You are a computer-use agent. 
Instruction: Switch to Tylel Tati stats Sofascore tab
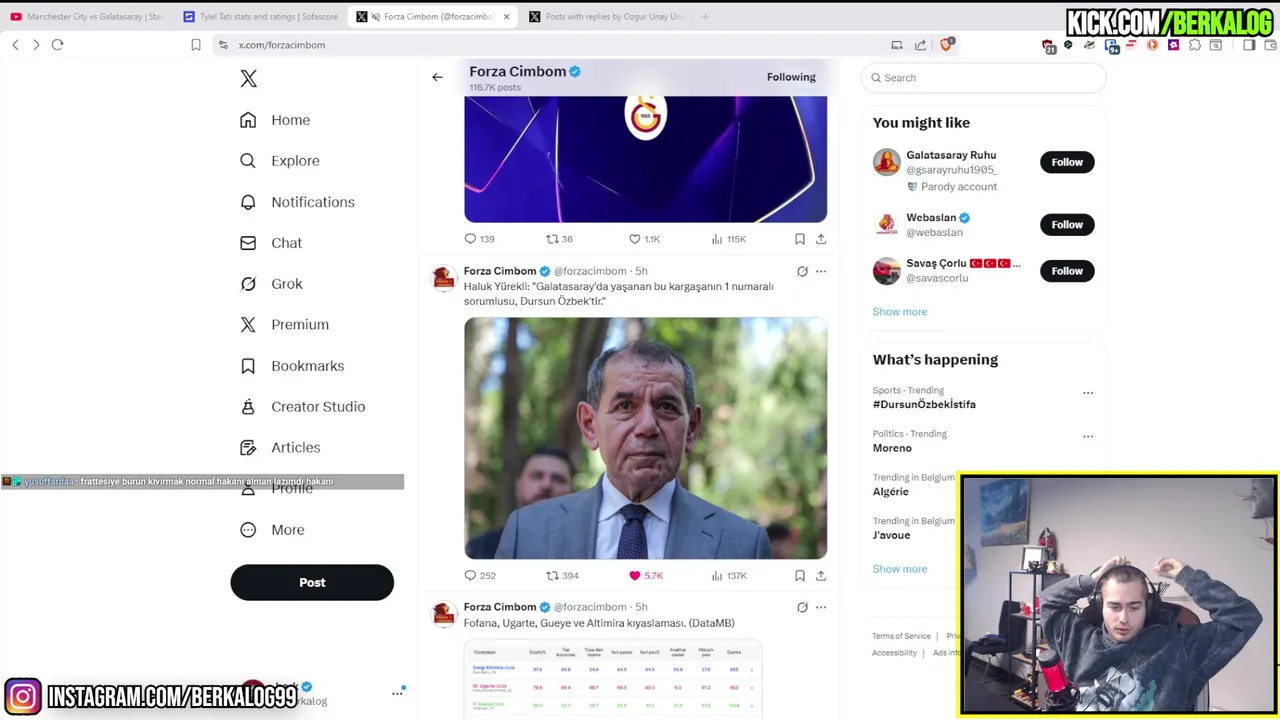(260, 17)
